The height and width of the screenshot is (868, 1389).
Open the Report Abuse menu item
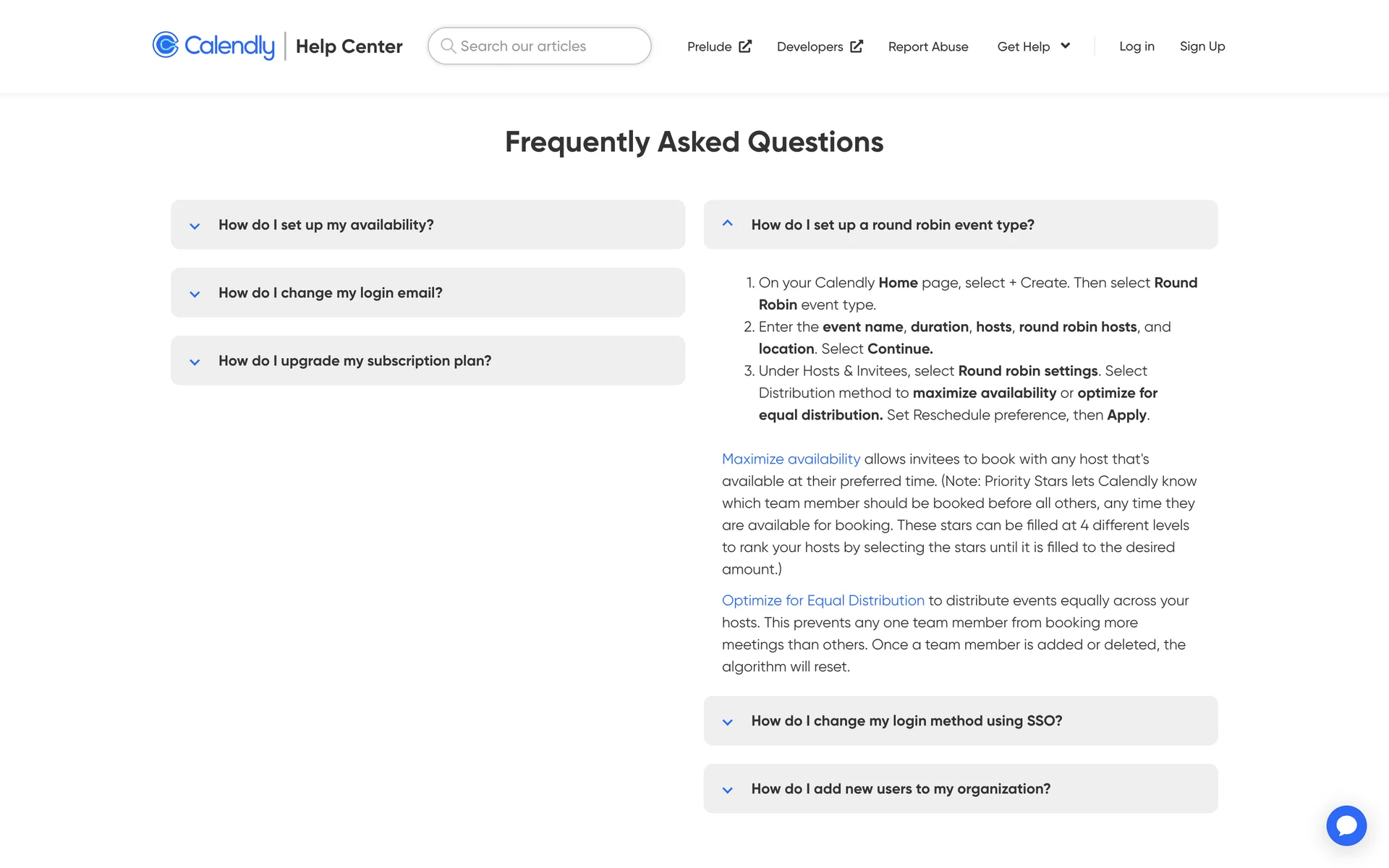[927, 46]
